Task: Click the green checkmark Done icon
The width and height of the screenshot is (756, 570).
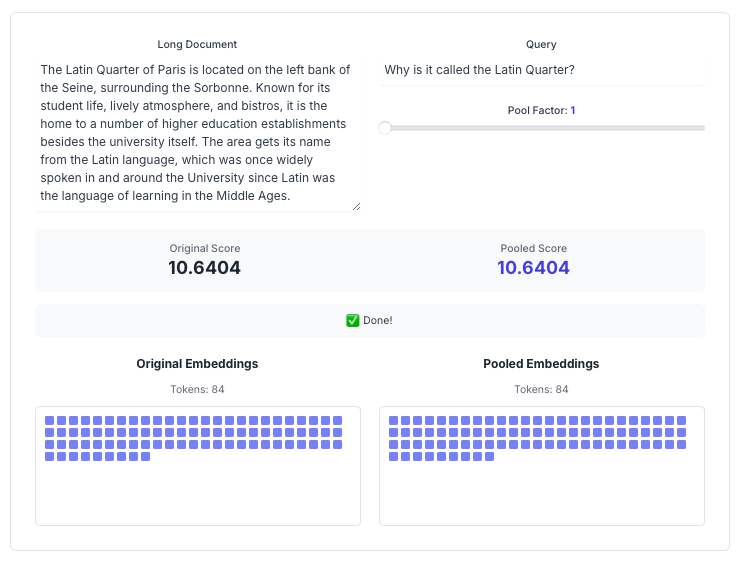Action: [352, 320]
